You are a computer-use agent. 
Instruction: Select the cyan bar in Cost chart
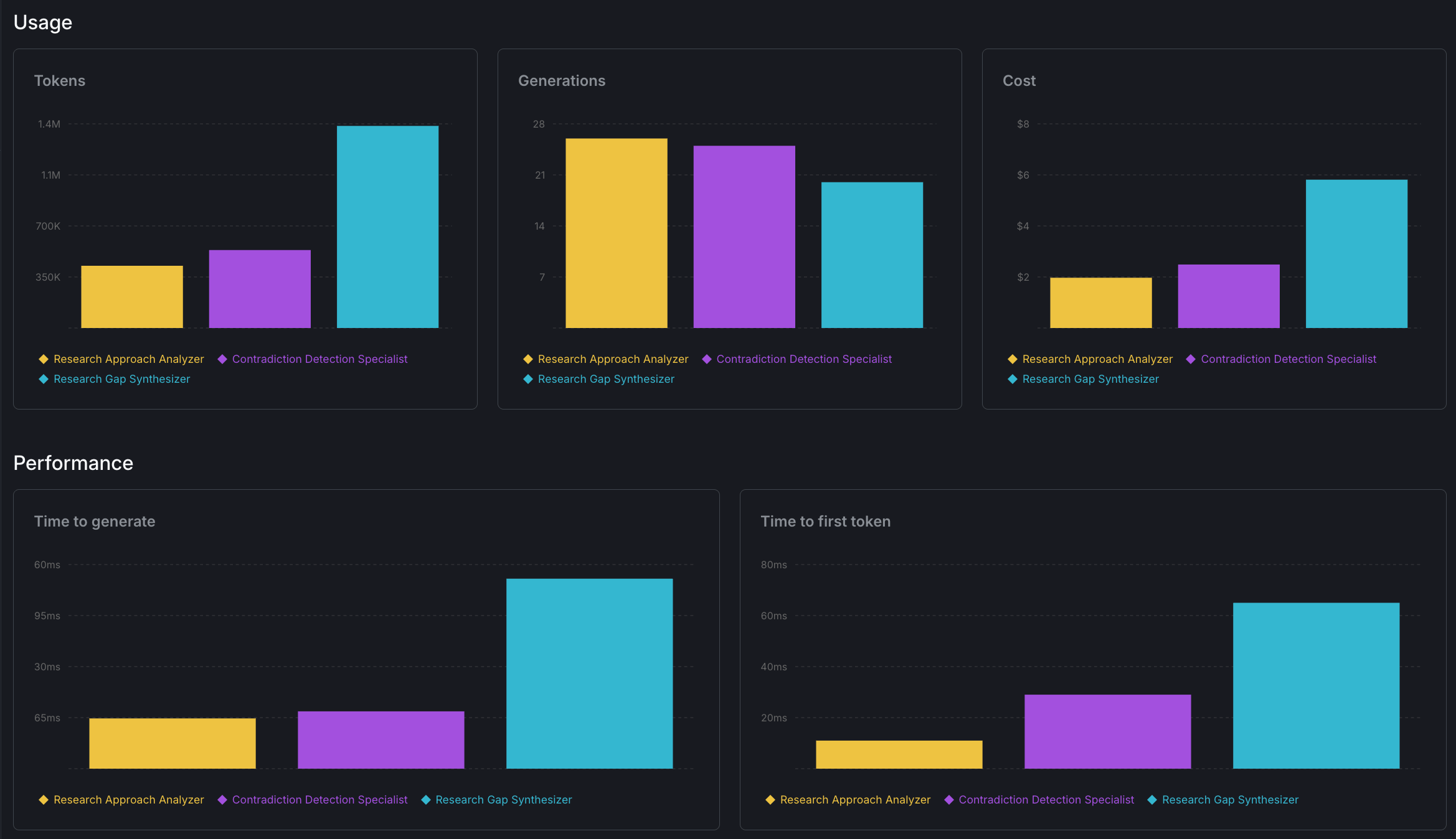point(1356,254)
